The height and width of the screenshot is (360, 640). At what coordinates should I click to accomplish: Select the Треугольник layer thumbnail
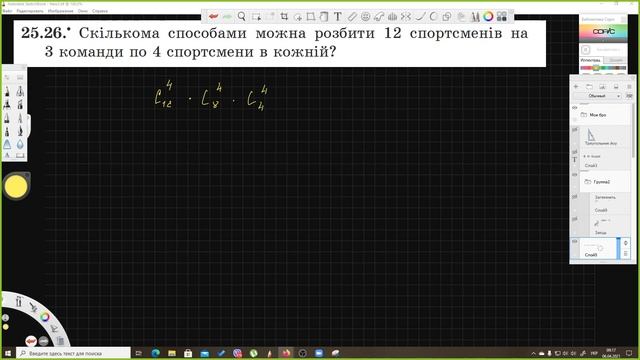click(591, 134)
